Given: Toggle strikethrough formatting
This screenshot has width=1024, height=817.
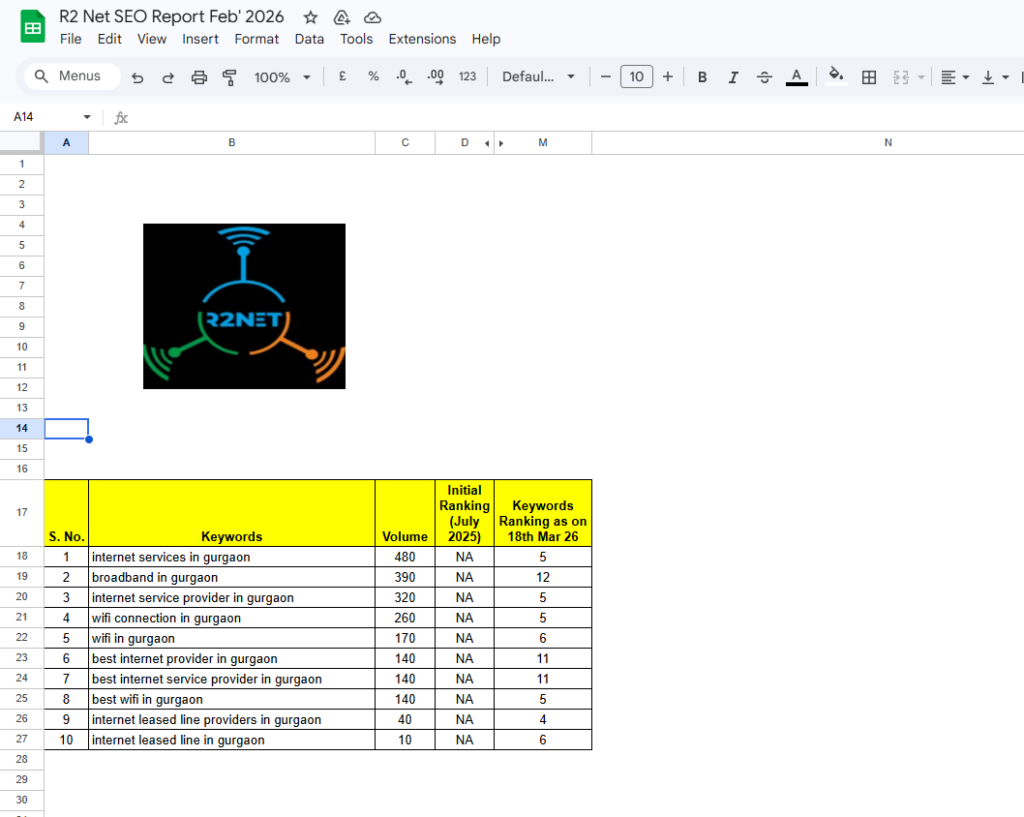Looking at the screenshot, I should click(x=765, y=77).
